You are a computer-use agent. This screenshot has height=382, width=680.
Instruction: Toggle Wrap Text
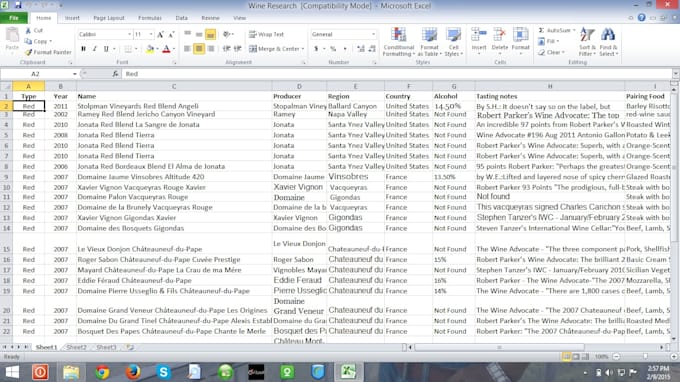[266, 34]
